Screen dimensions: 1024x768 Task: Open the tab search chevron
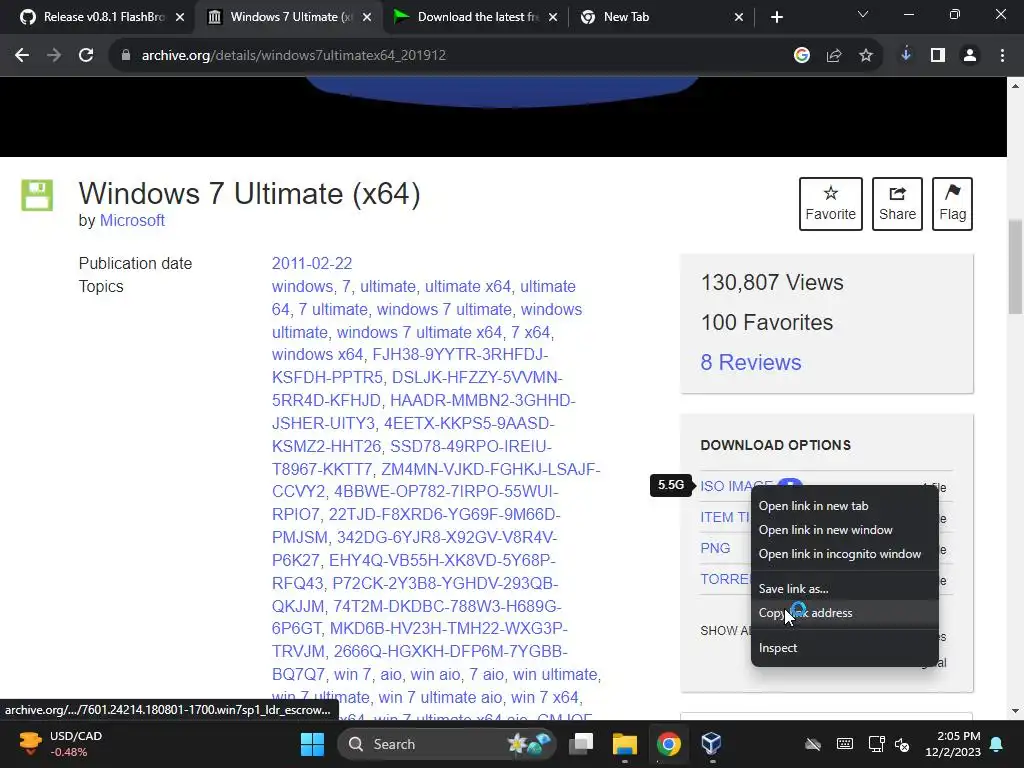[x=863, y=14]
